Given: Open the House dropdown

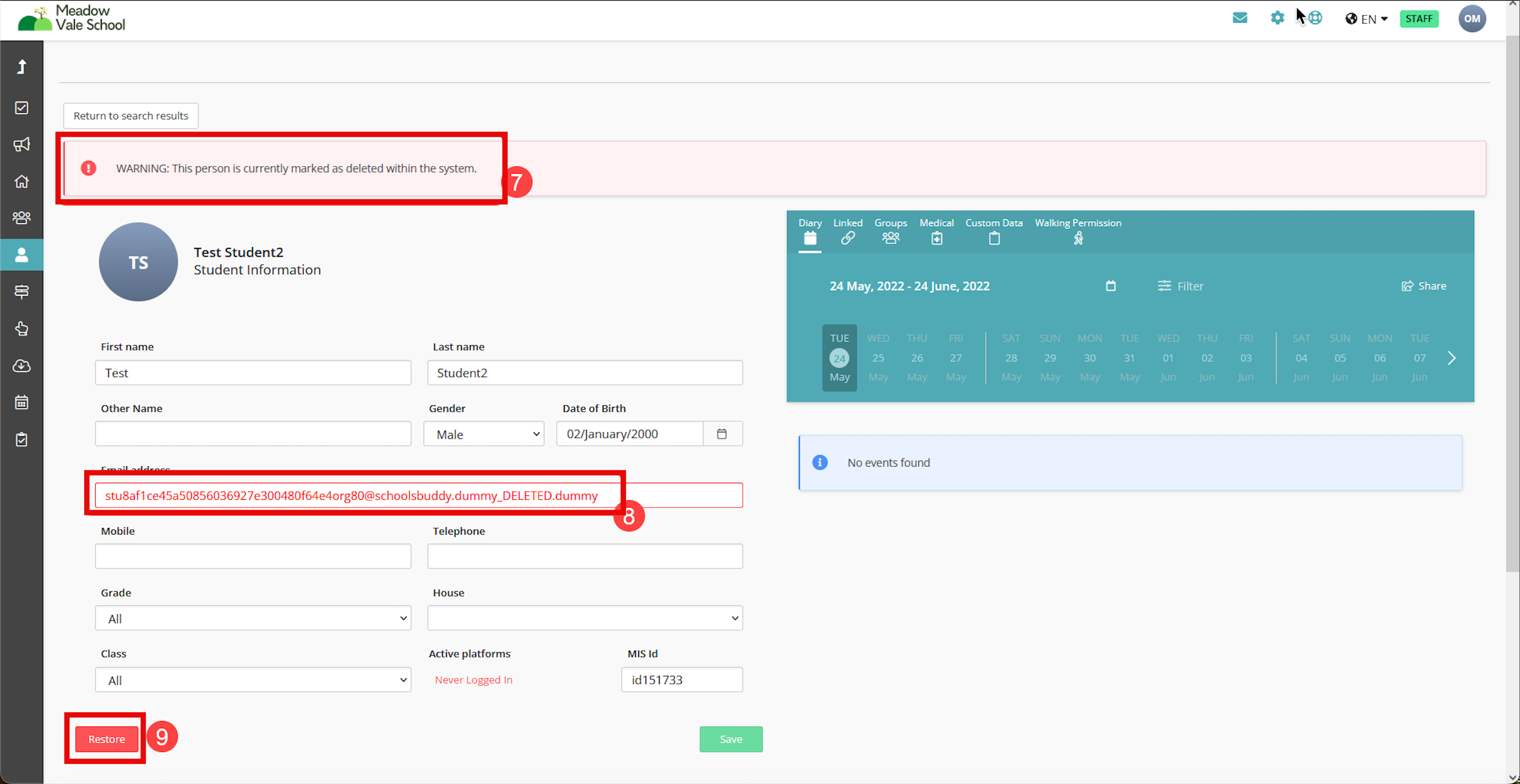Looking at the screenshot, I should coord(584,618).
